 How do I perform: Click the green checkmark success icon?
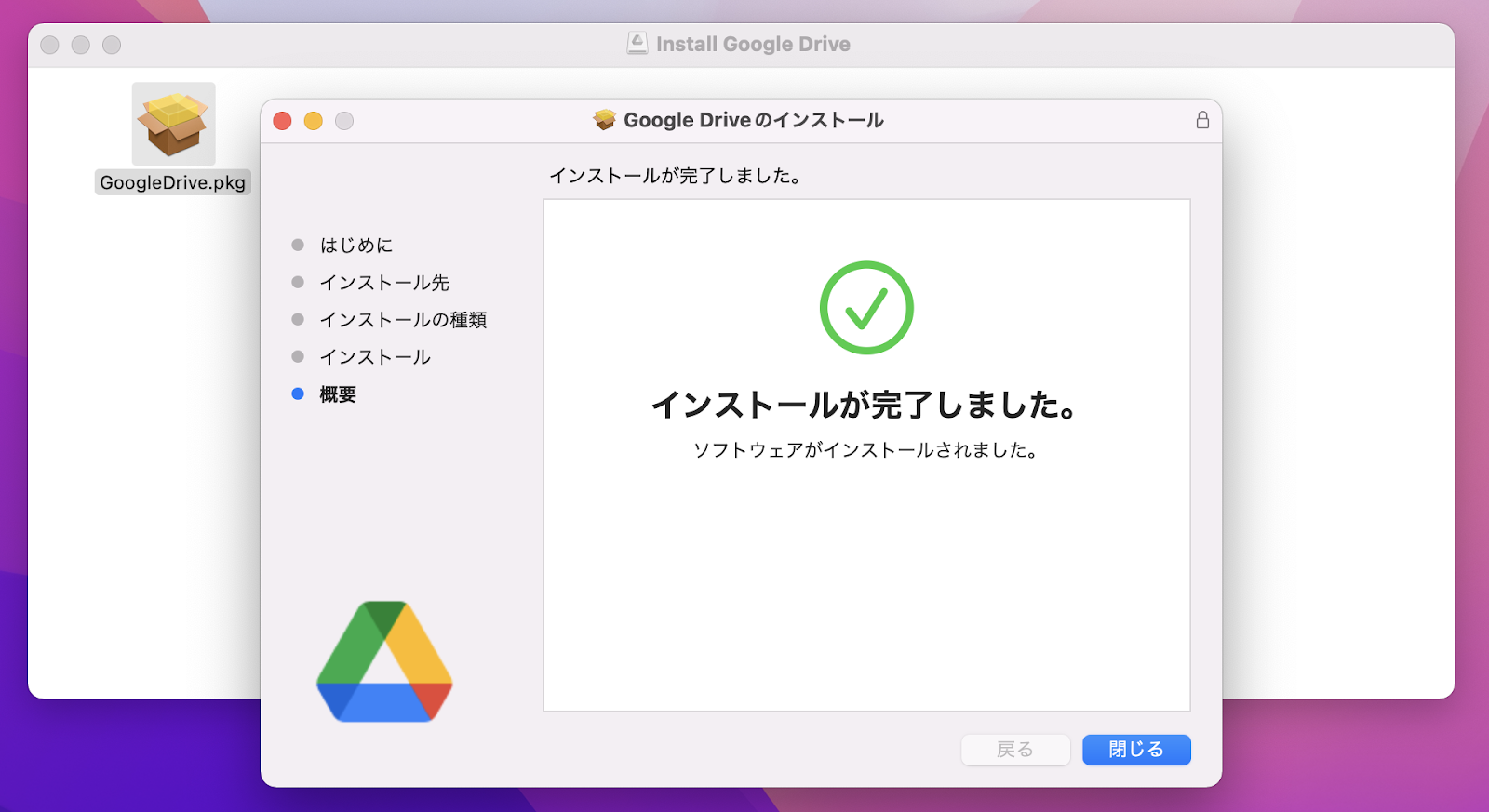pyautogui.click(x=866, y=308)
